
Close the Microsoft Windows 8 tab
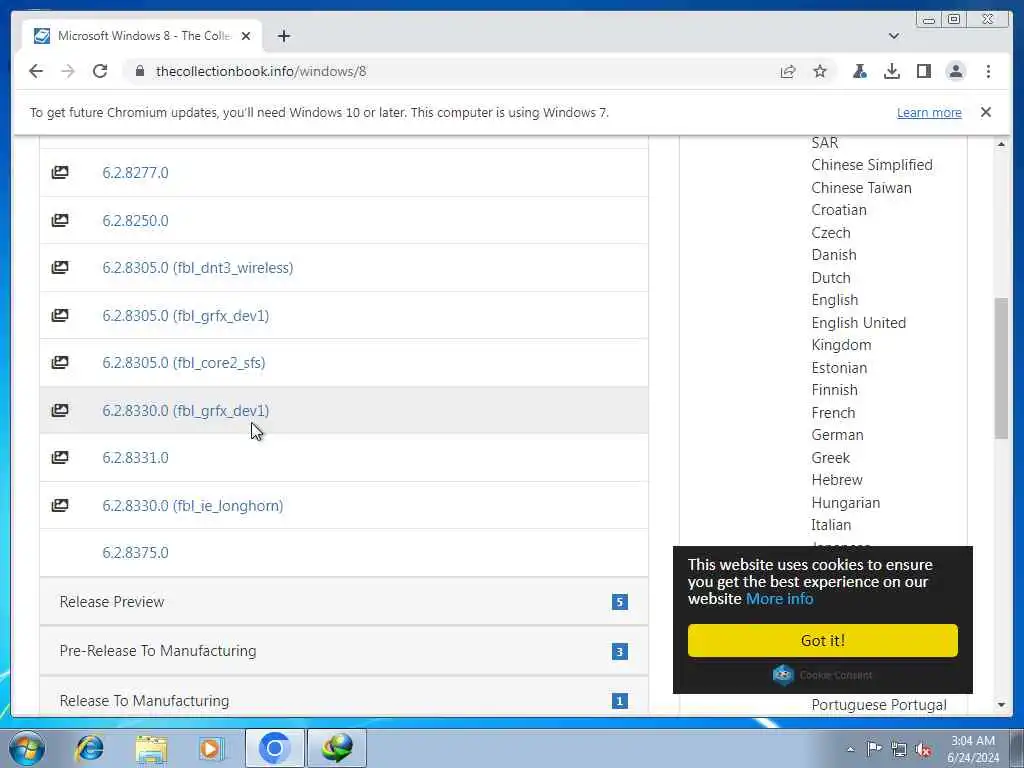point(246,36)
